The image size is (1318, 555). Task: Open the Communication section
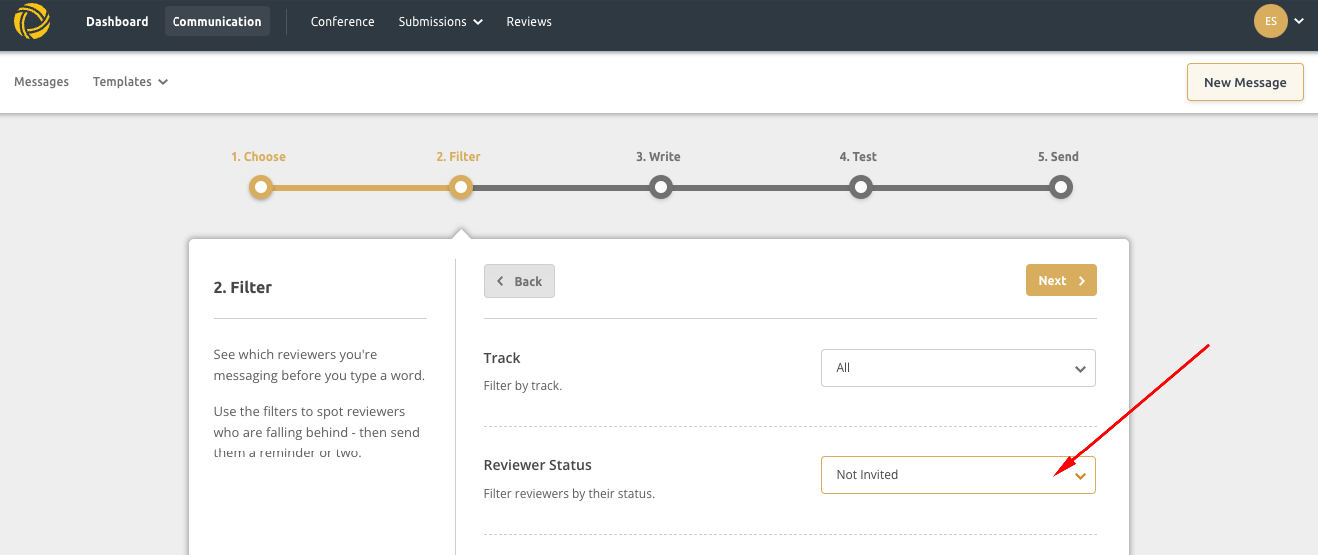[x=217, y=21]
